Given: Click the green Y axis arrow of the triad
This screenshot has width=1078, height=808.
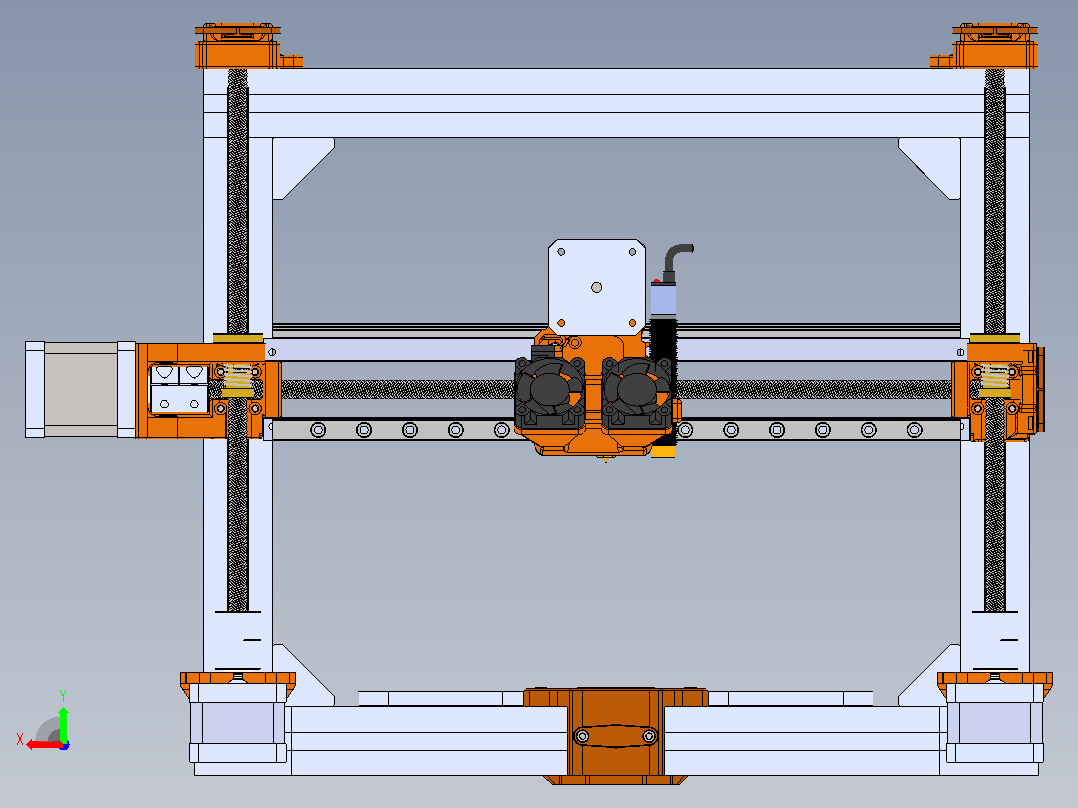Looking at the screenshot, I should [63, 724].
